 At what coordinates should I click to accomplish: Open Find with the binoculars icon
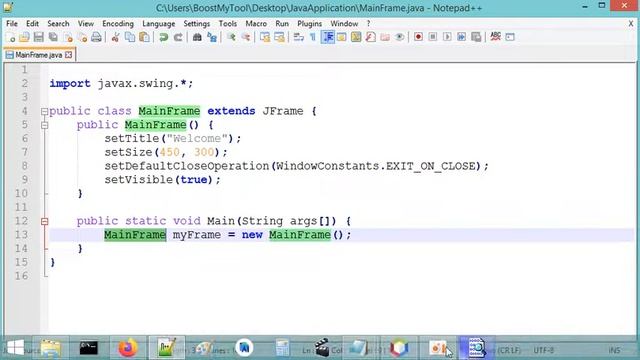pyautogui.click(x=197, y=37)
